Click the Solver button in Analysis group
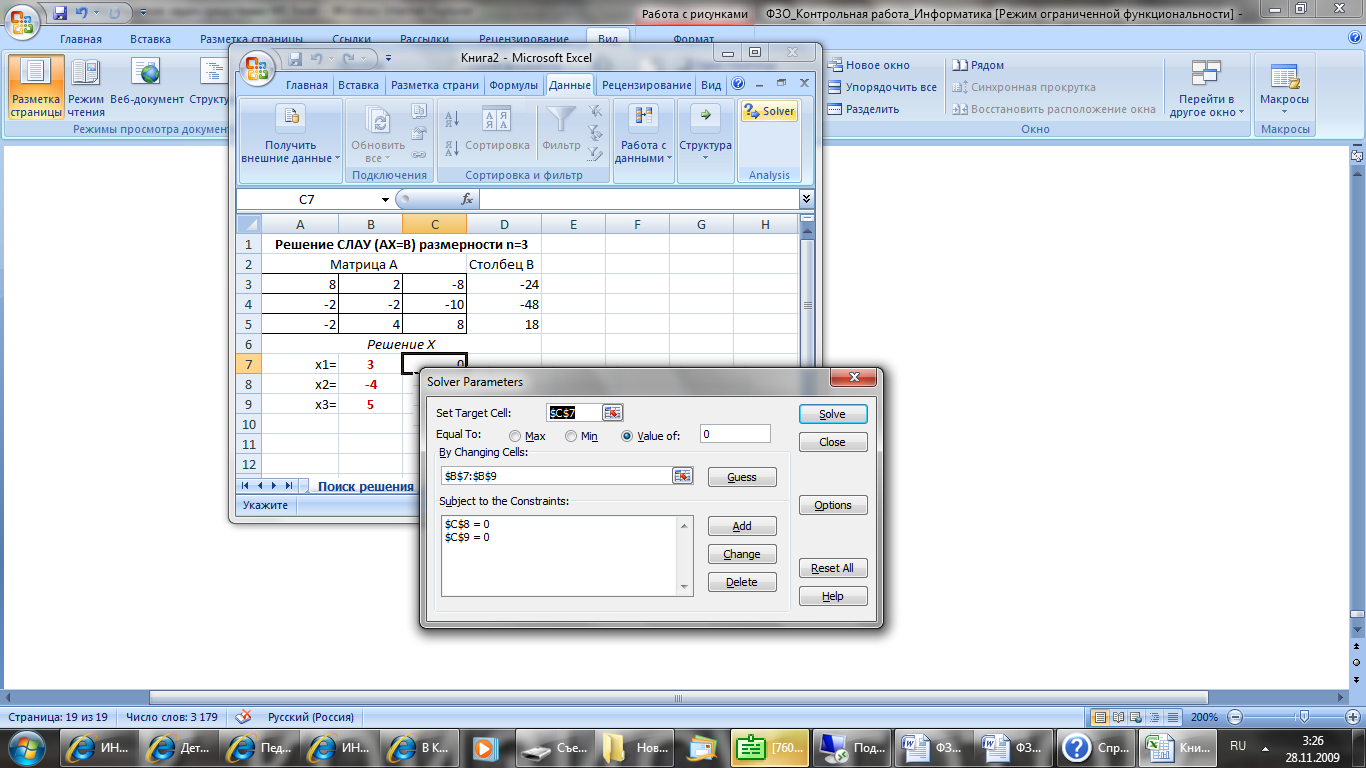 [769, 112]
